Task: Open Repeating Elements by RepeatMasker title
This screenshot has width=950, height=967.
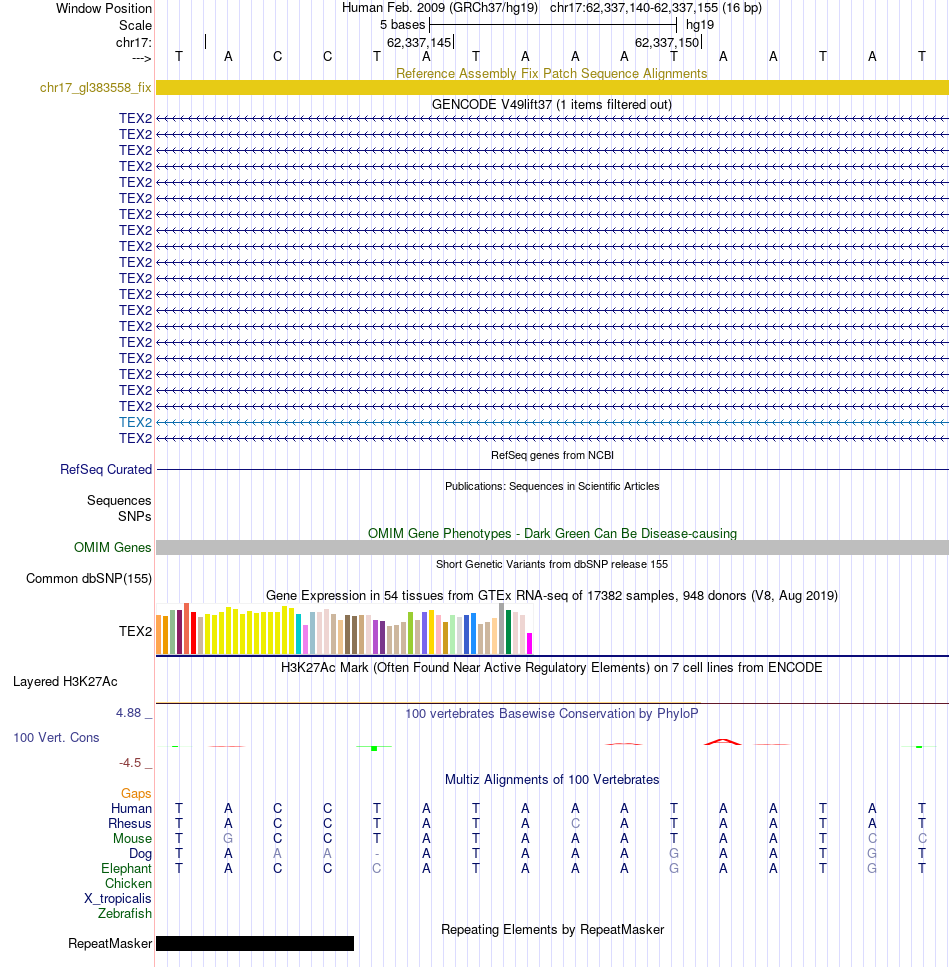Action: 552,929
